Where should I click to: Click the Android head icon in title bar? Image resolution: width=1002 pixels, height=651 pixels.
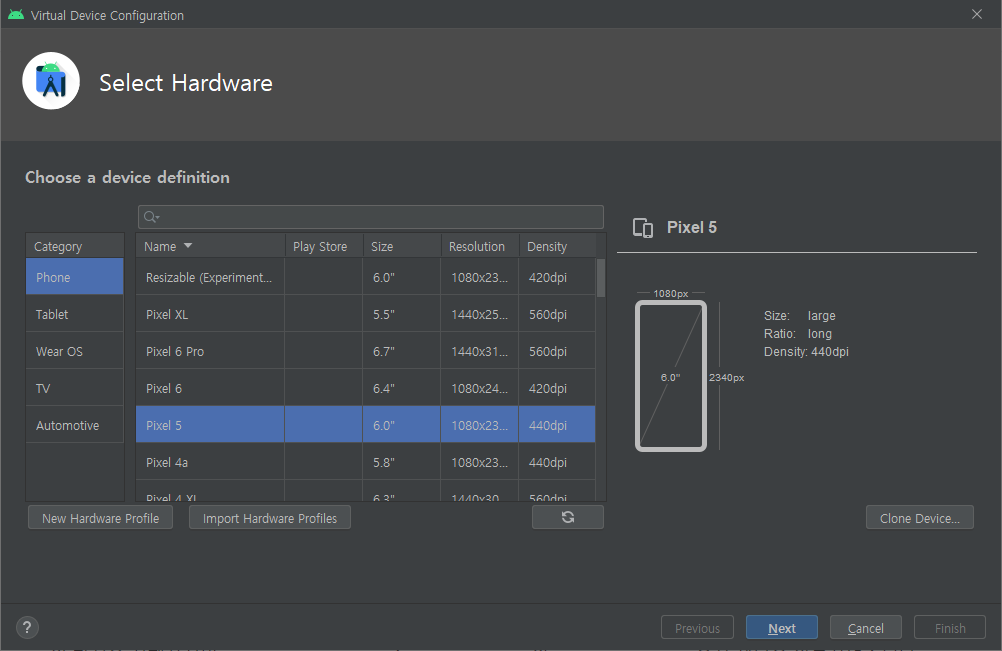pos(16,15)
